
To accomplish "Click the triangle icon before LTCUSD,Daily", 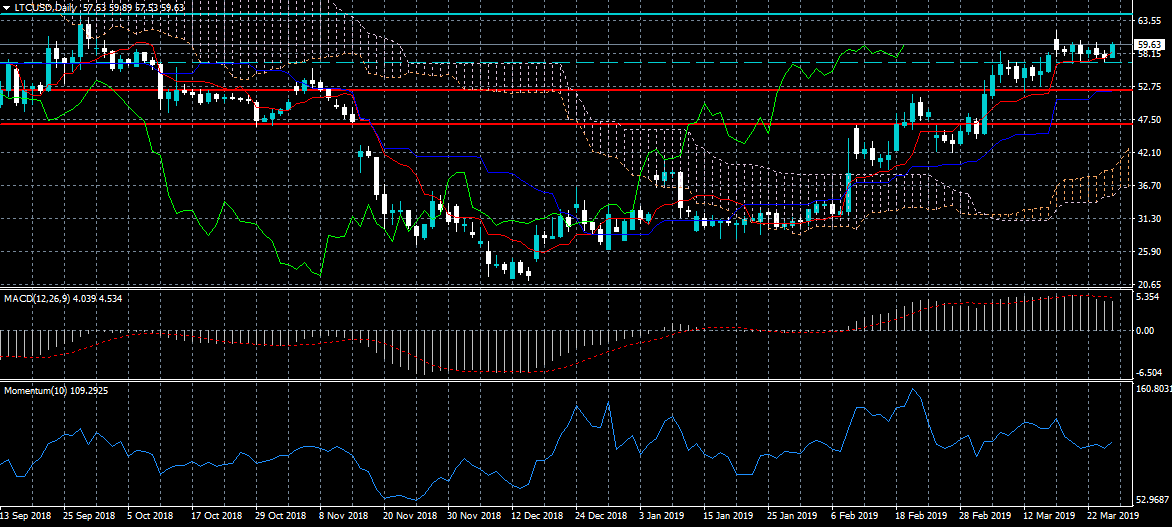I will 7,7.
